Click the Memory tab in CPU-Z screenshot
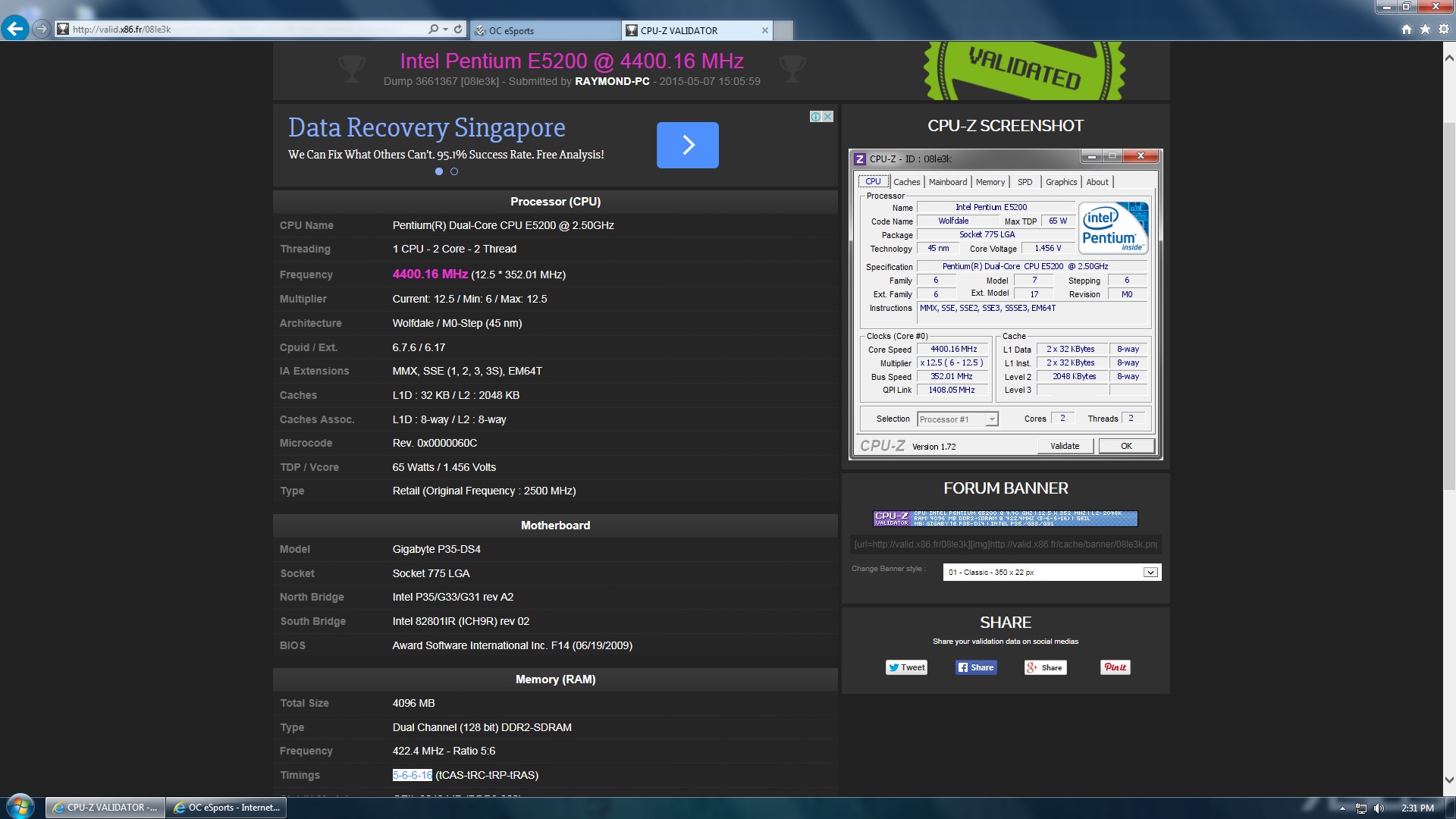Image resolution: width=1456 pixels, height=819 pixels. pyautogui.click(x=990, y=182)
